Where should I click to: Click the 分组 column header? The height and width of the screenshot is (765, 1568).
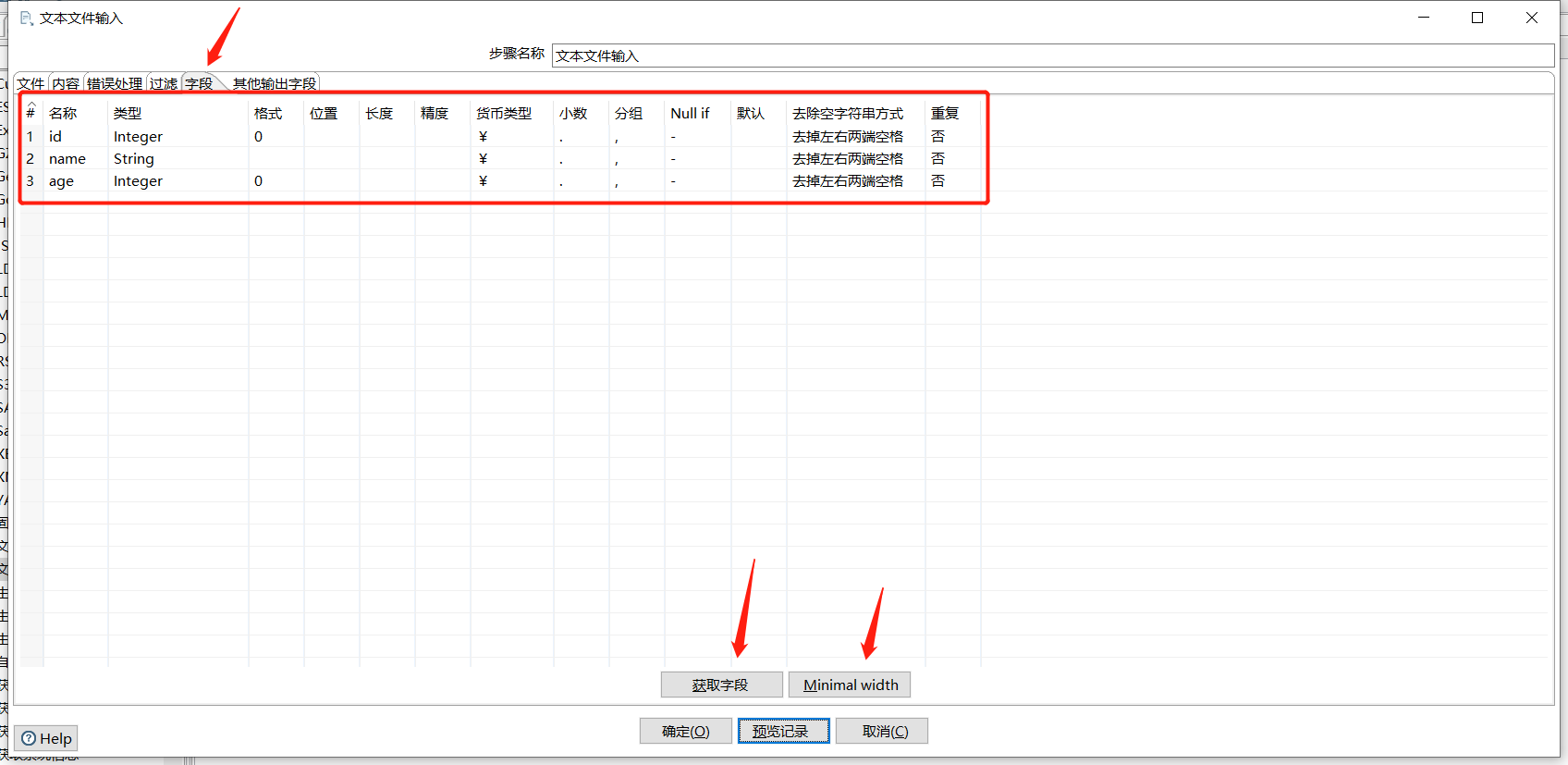tap(637, 113)
